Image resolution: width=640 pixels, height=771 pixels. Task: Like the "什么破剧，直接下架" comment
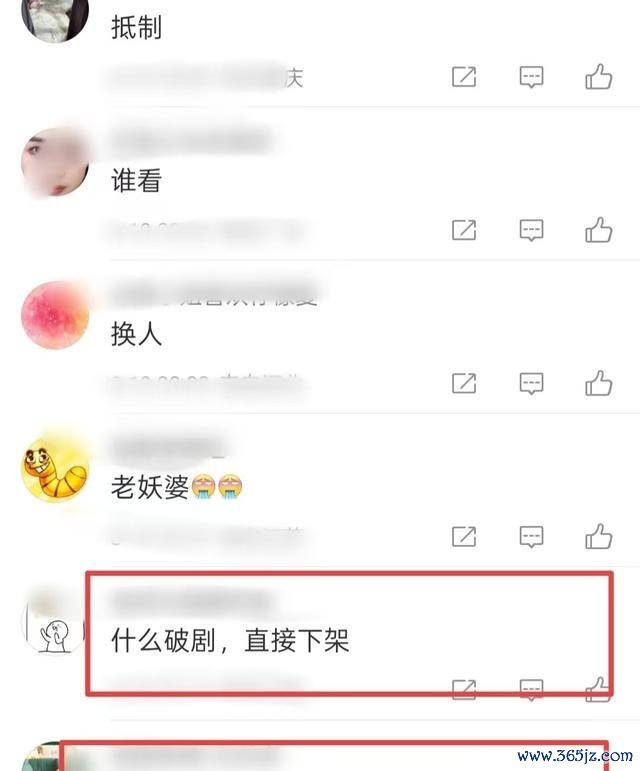click(x=598, y=689)
